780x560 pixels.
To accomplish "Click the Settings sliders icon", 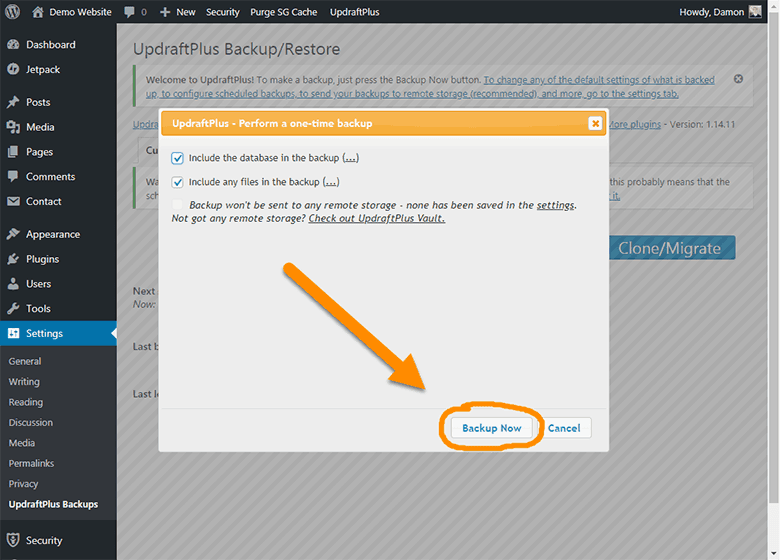I will (x=13, y=333).
